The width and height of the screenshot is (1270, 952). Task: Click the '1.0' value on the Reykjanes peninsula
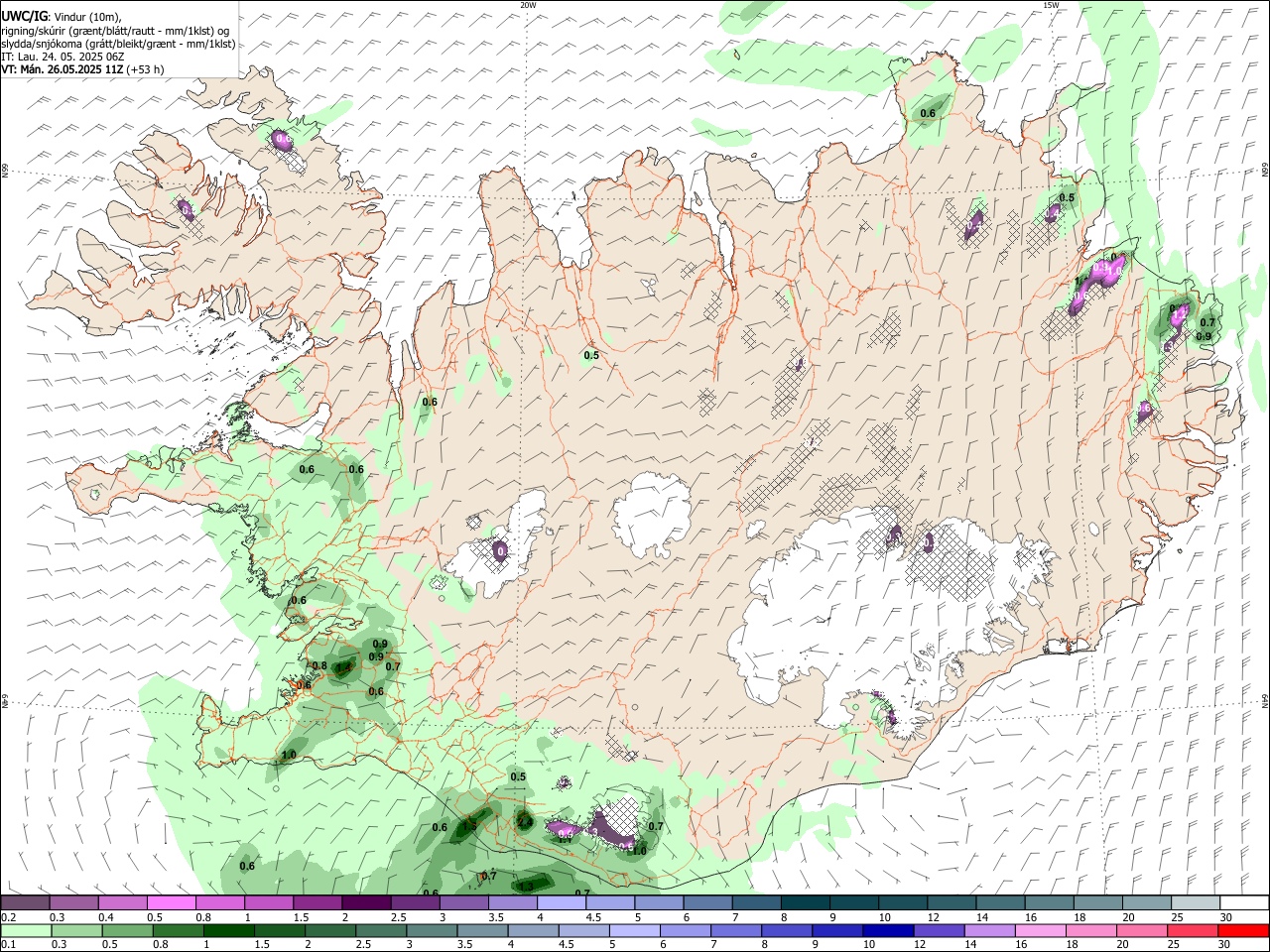(x=289, y=756)
